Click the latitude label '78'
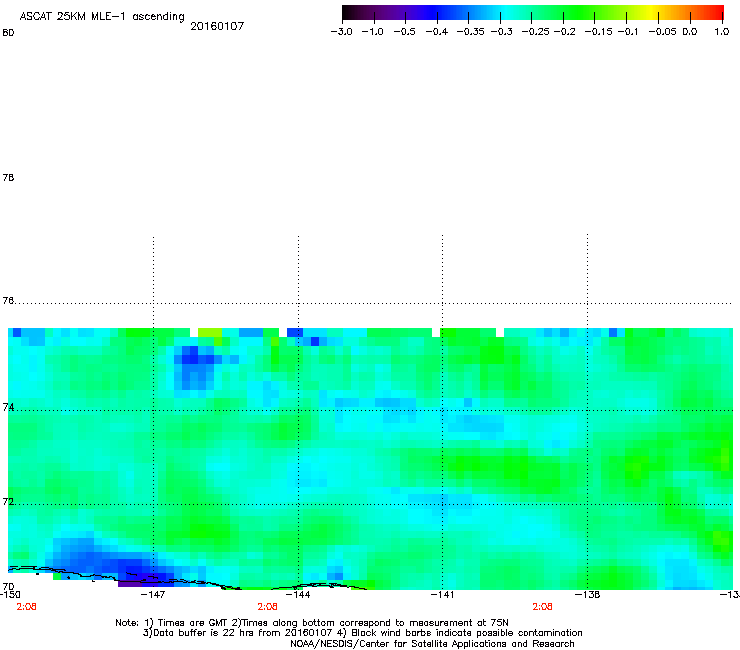Screen dimensions: 740x650 [x=8, y=177]
